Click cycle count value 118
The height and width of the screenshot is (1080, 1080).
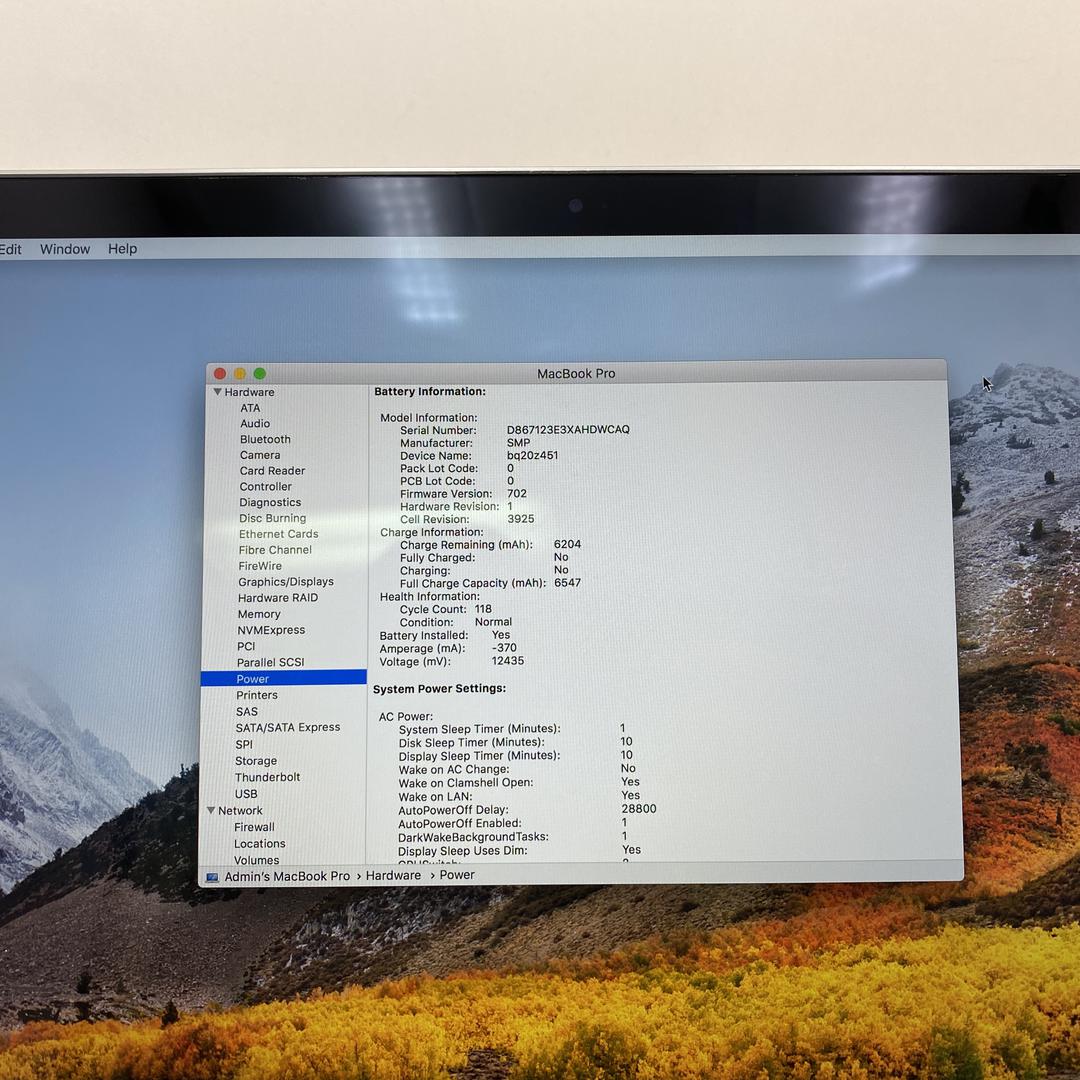(x=484, y=609)
